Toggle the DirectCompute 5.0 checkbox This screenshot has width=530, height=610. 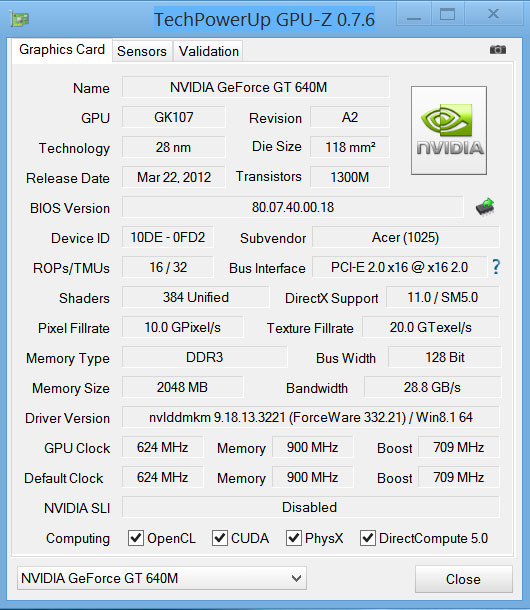pos(368,538)
